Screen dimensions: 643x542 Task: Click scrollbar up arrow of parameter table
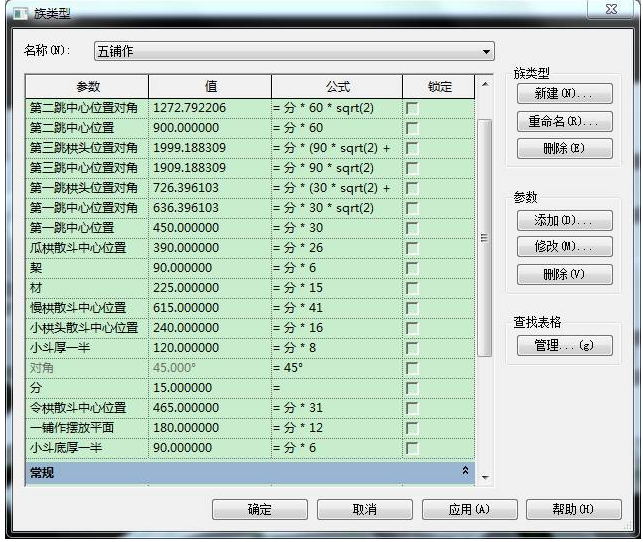485,84
